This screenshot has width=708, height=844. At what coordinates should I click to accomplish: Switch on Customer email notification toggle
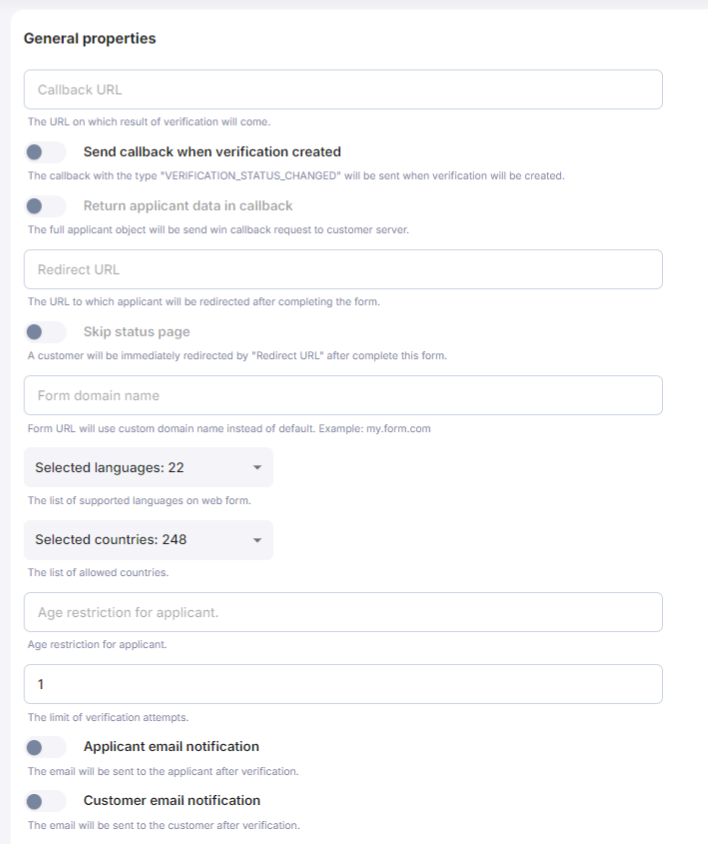44,801
